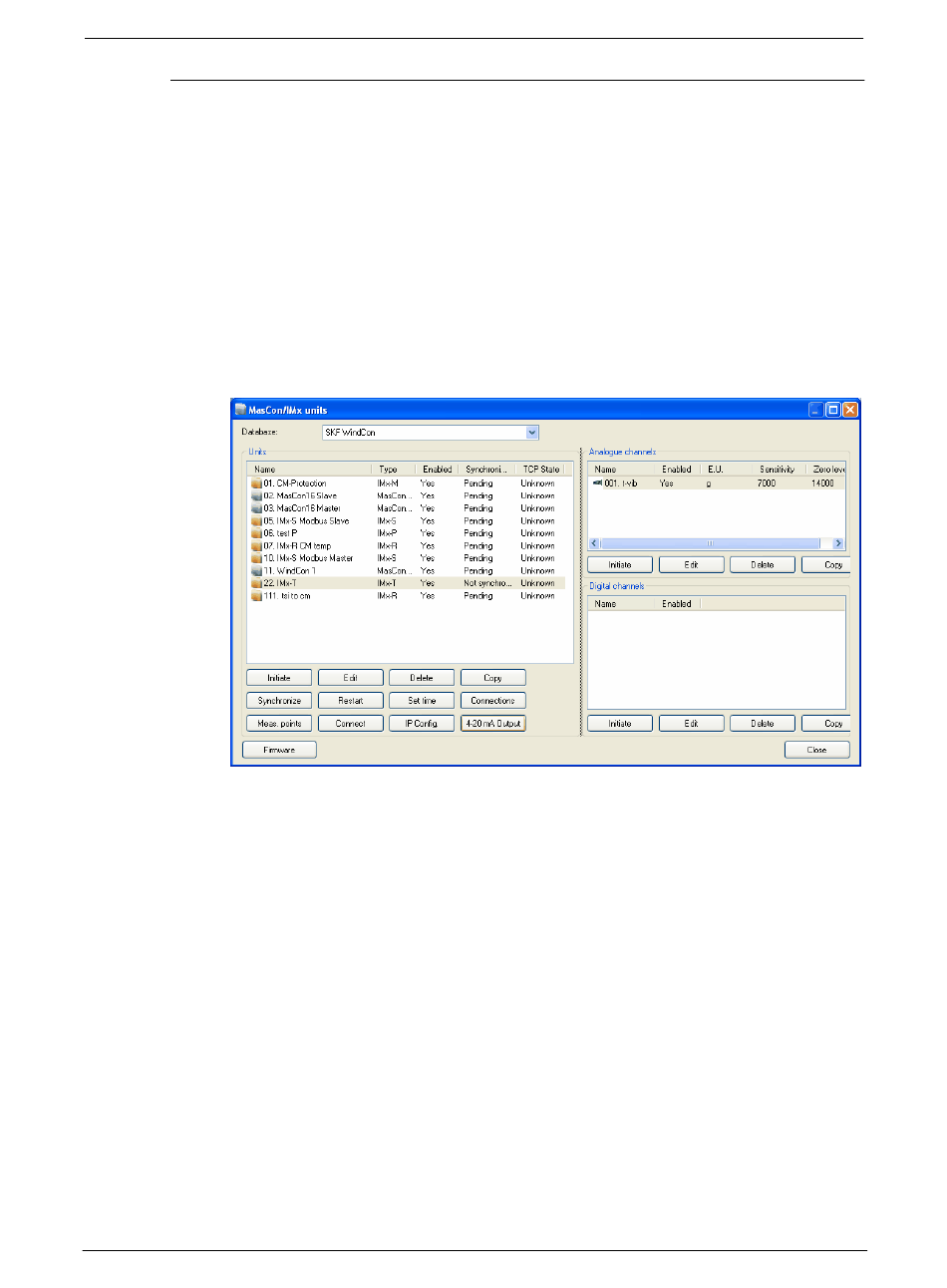947x1288 pixels.
Task: Click Edit button under Units list
Action: tap(351, 678)
